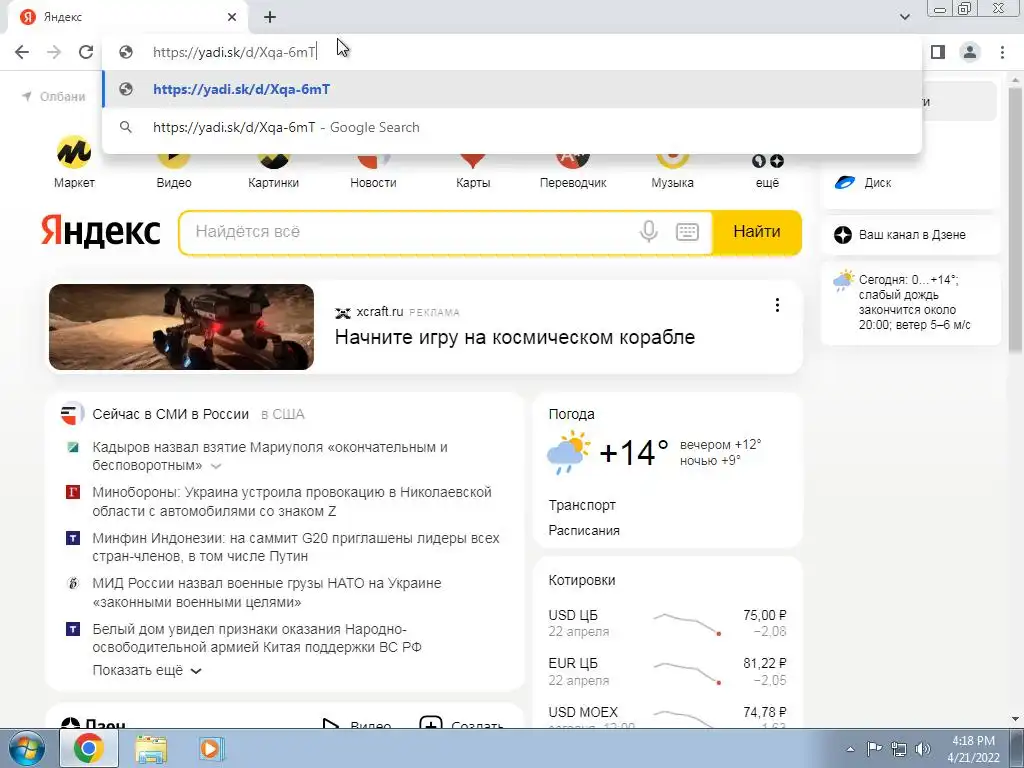Open the Белый дом Китай headline

pos(257,638)
